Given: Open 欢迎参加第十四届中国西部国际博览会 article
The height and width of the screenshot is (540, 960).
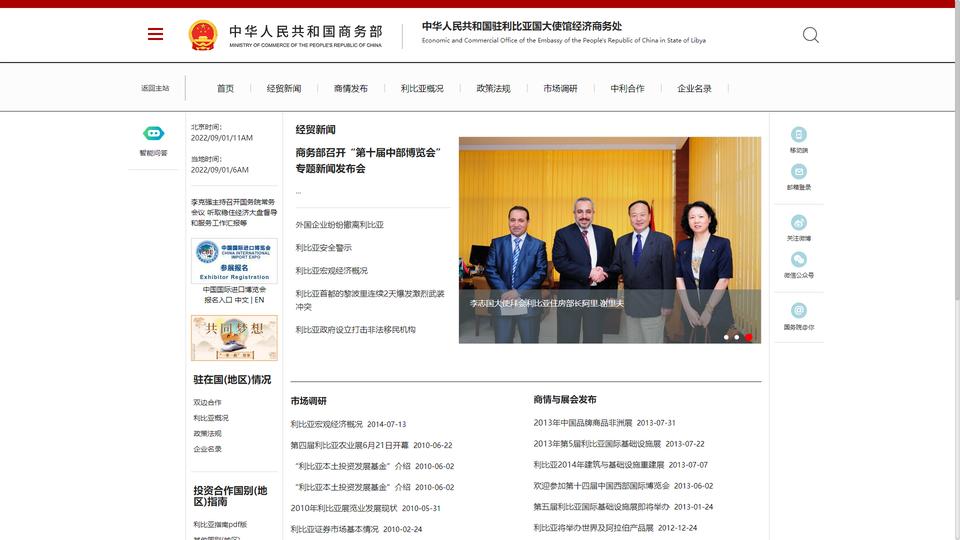Looking at the screenshot, I should 623,486.
